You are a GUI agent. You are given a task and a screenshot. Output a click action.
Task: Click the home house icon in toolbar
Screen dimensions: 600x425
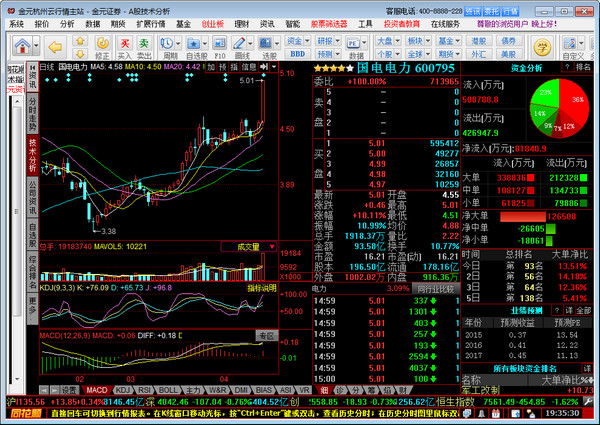(x=23, y=46)
